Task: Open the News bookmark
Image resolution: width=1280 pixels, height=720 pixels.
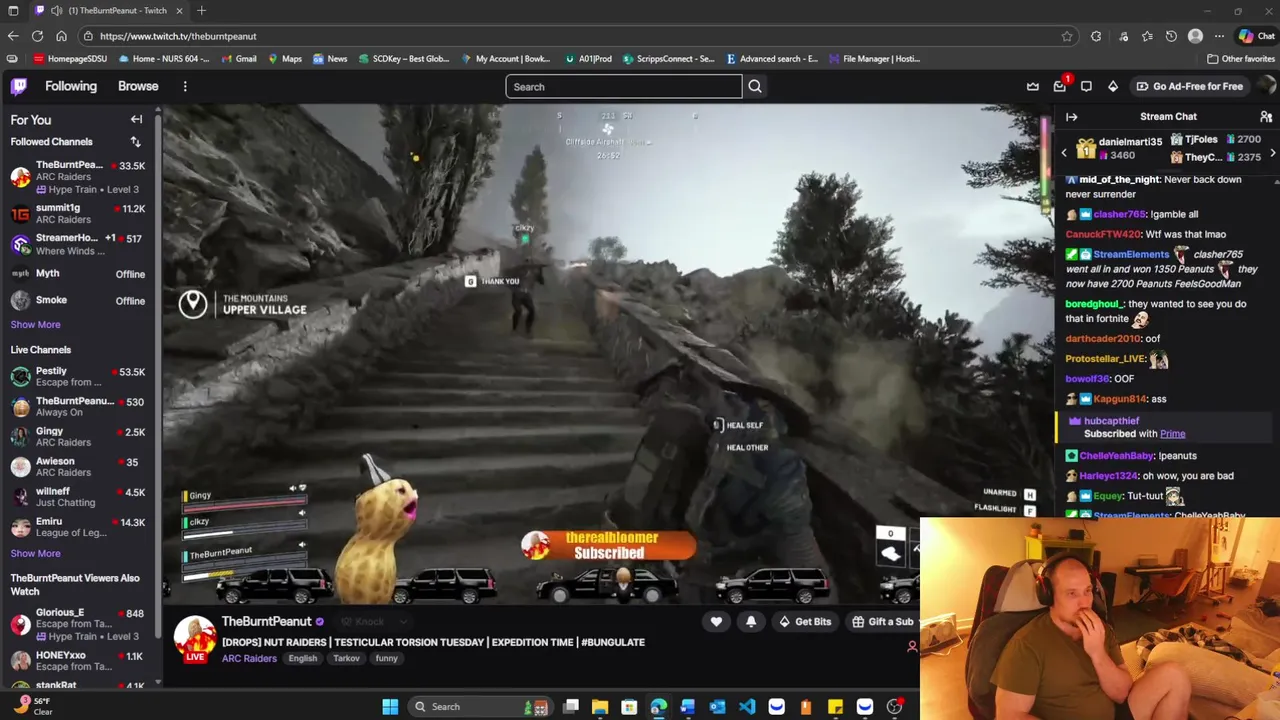Action: pyautogui.click(x=330, y=59)
